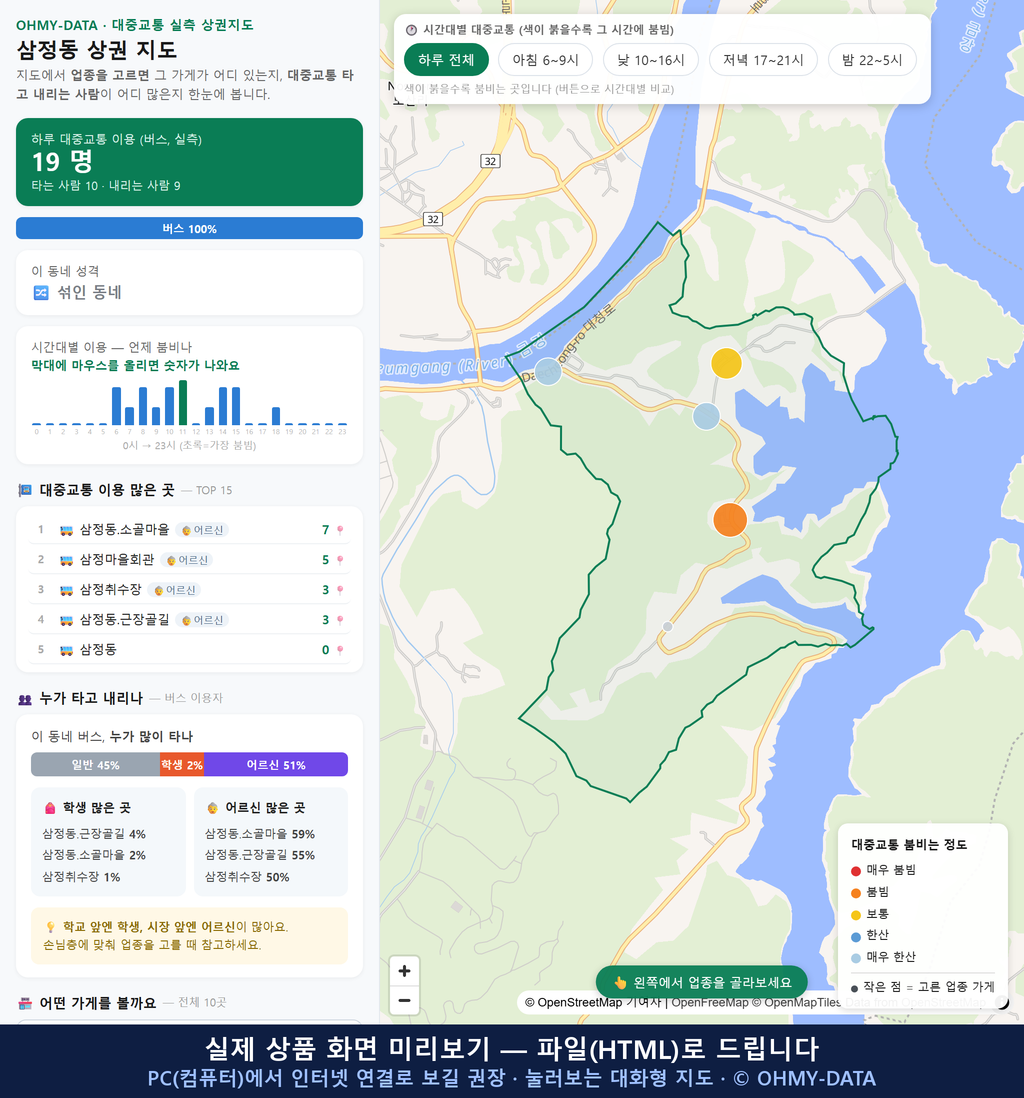Click the 버스 100% progress bar
This screenshot has width=1024, height=1098.
pyautogui.click(x=189, y=228)
